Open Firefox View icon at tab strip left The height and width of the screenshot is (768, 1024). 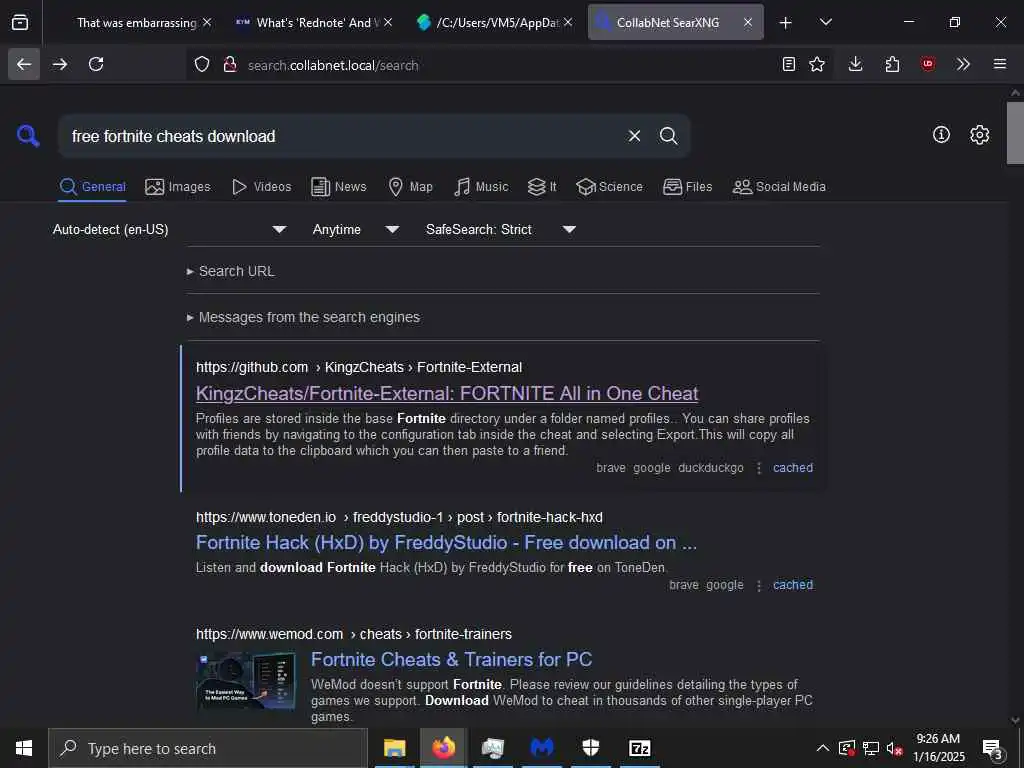pos(20,22)
